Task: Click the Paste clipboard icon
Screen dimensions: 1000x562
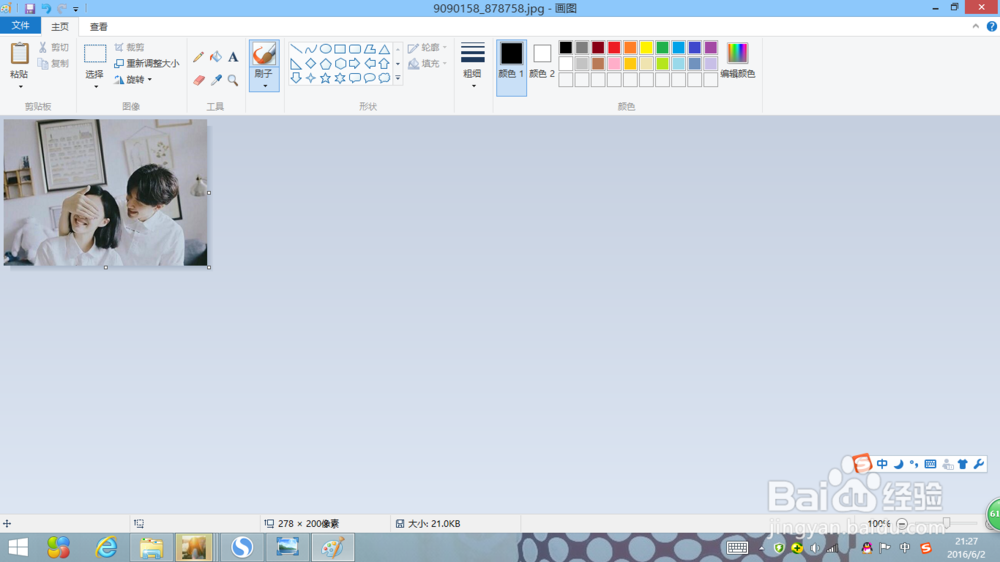Action: 19,54
